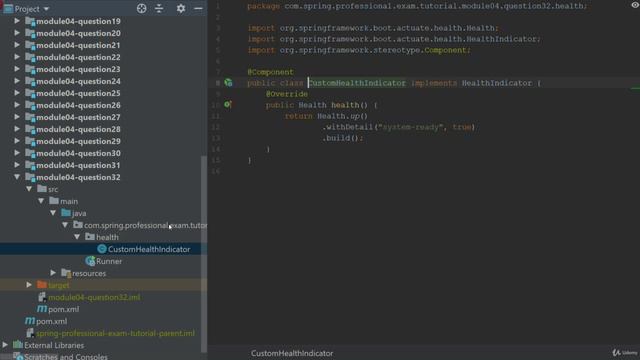The height and width of the screenshot is (360, 640).
Task: Toggle the reader mode eye icon
Action: point(635,5)
